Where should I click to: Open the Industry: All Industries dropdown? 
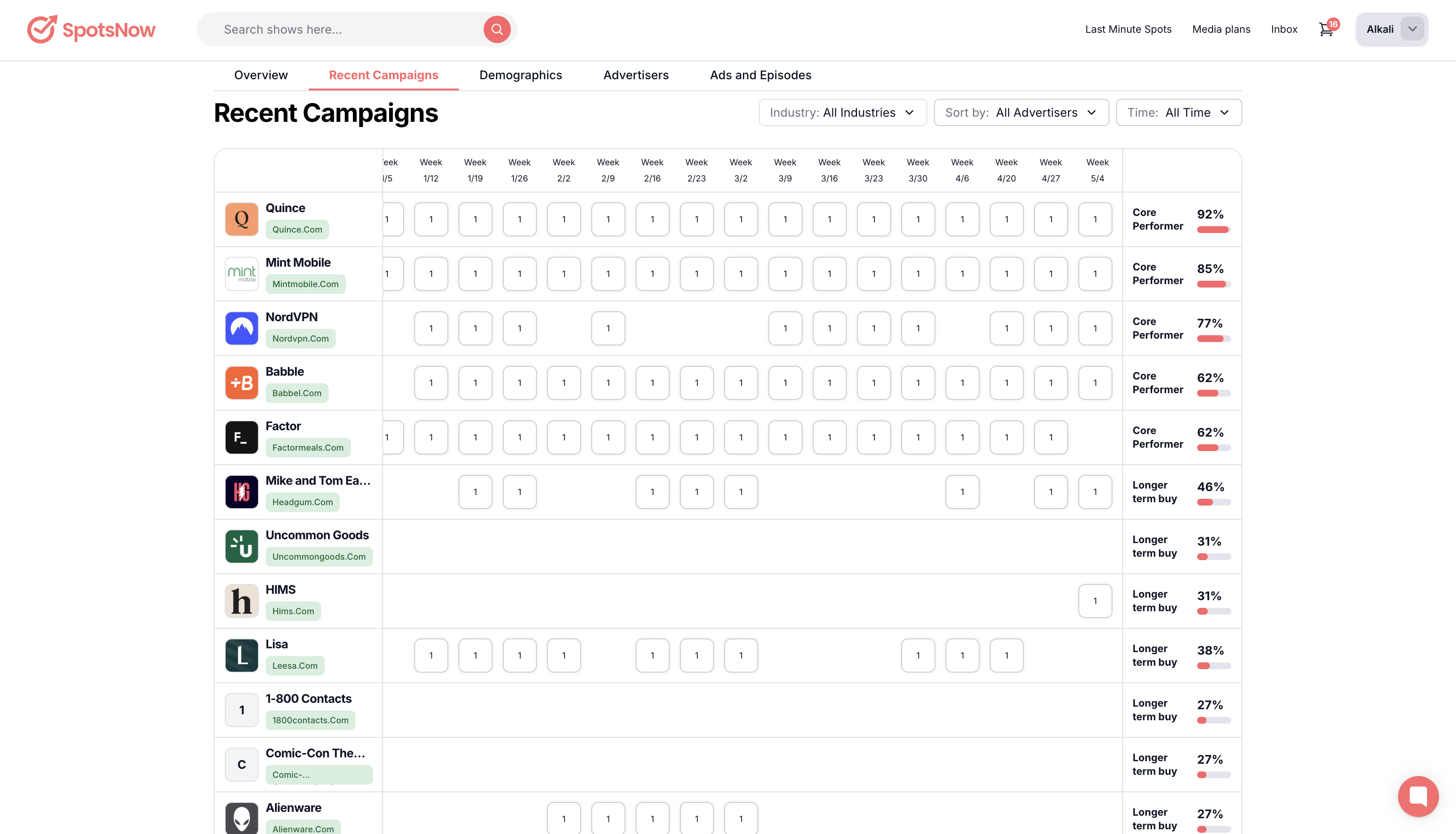pyautogui.click(x=843, y=112)
